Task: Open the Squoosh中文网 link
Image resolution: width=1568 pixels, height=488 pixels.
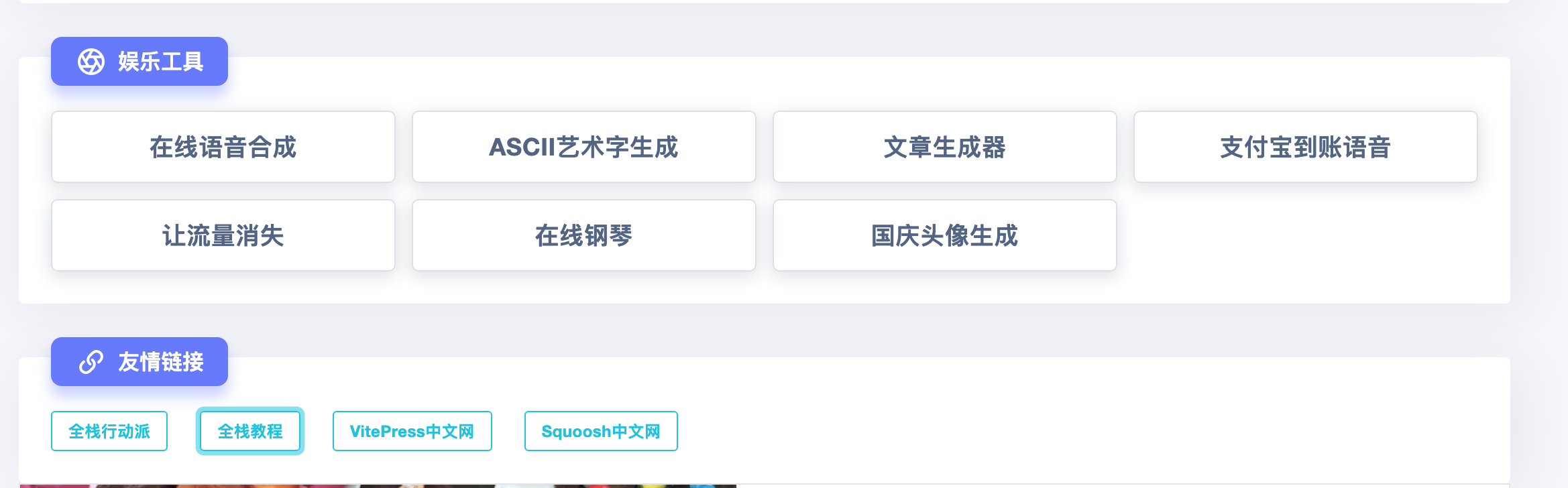Action: (601, 431)
